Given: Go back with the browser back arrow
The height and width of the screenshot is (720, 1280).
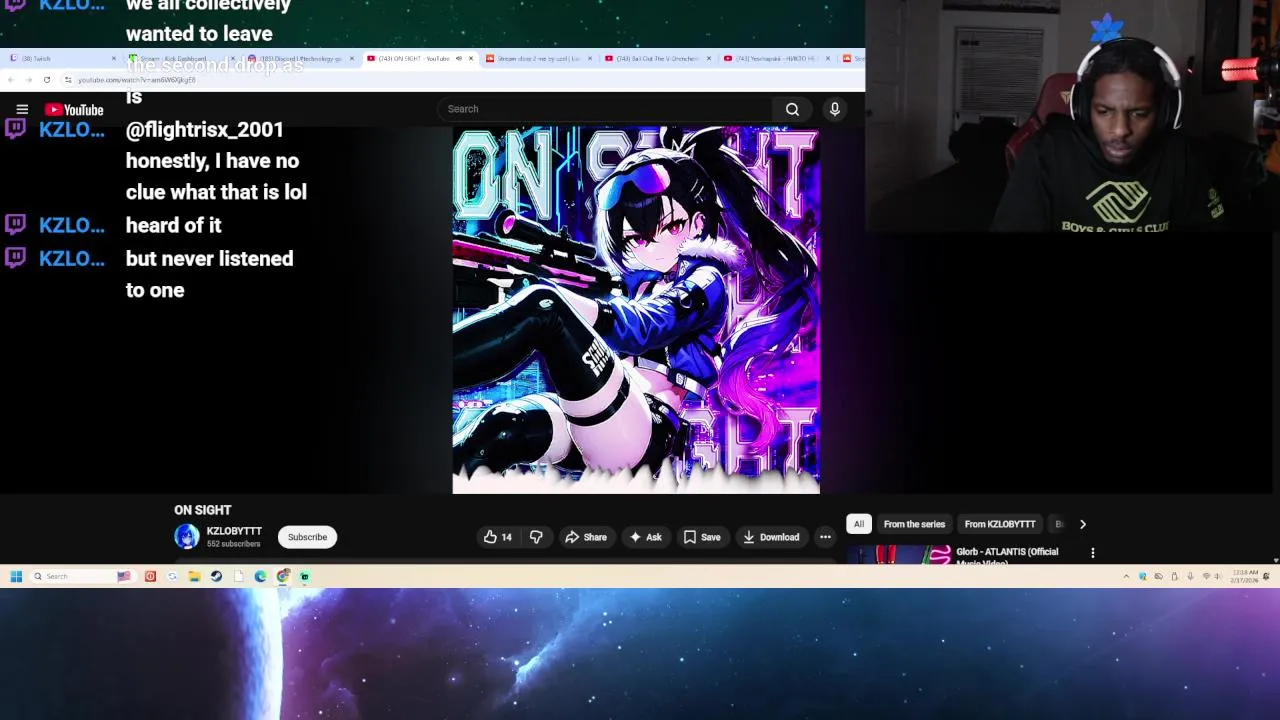Looking at the screenshot, I should click(11, 80).
